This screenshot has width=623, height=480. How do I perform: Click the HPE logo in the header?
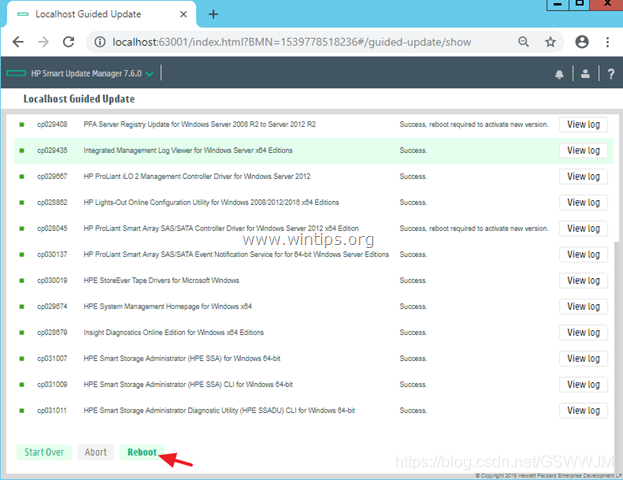pyautogui.click(x=16, y=73)
